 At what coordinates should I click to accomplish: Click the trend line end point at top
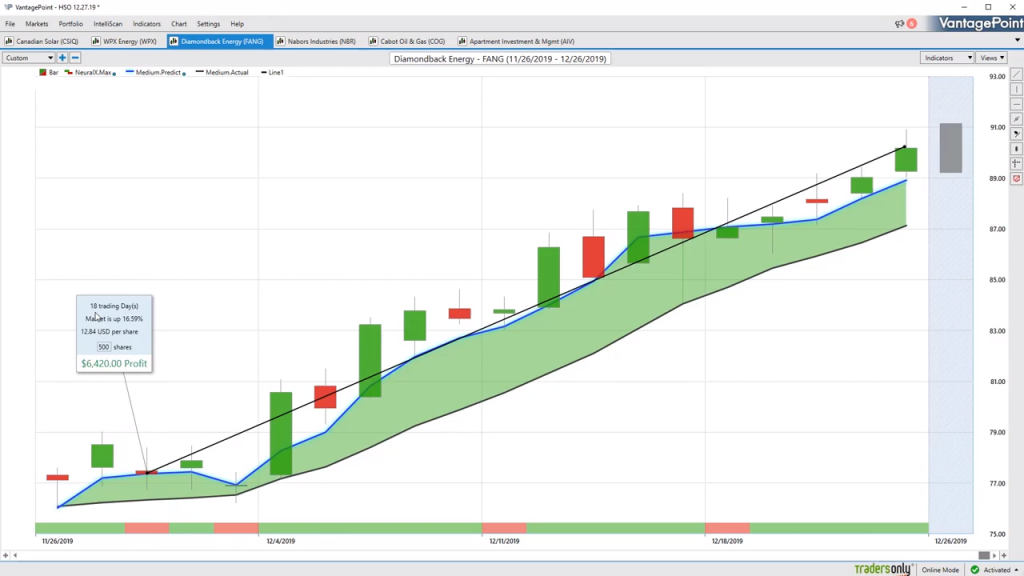click(x=904, y=147)
